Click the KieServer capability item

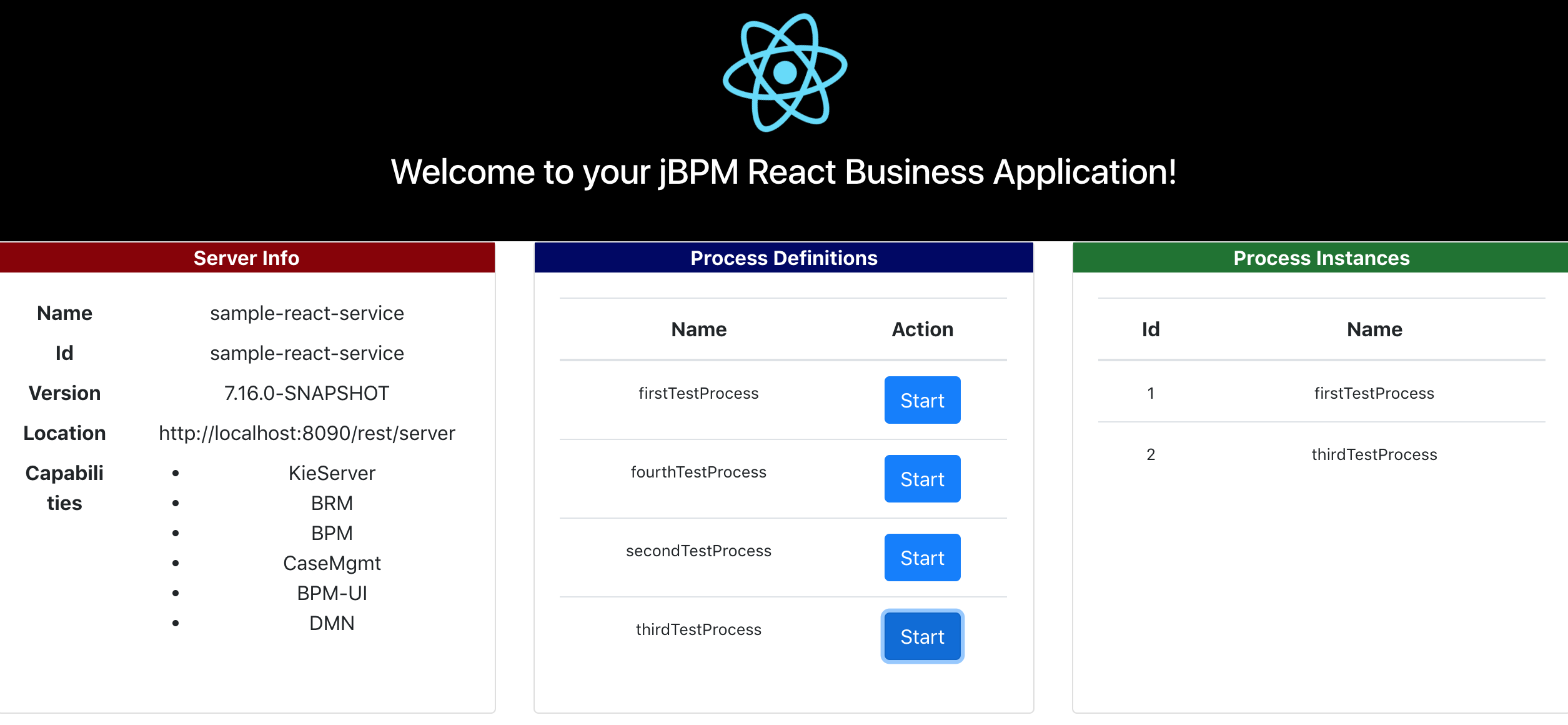[332, 473]
